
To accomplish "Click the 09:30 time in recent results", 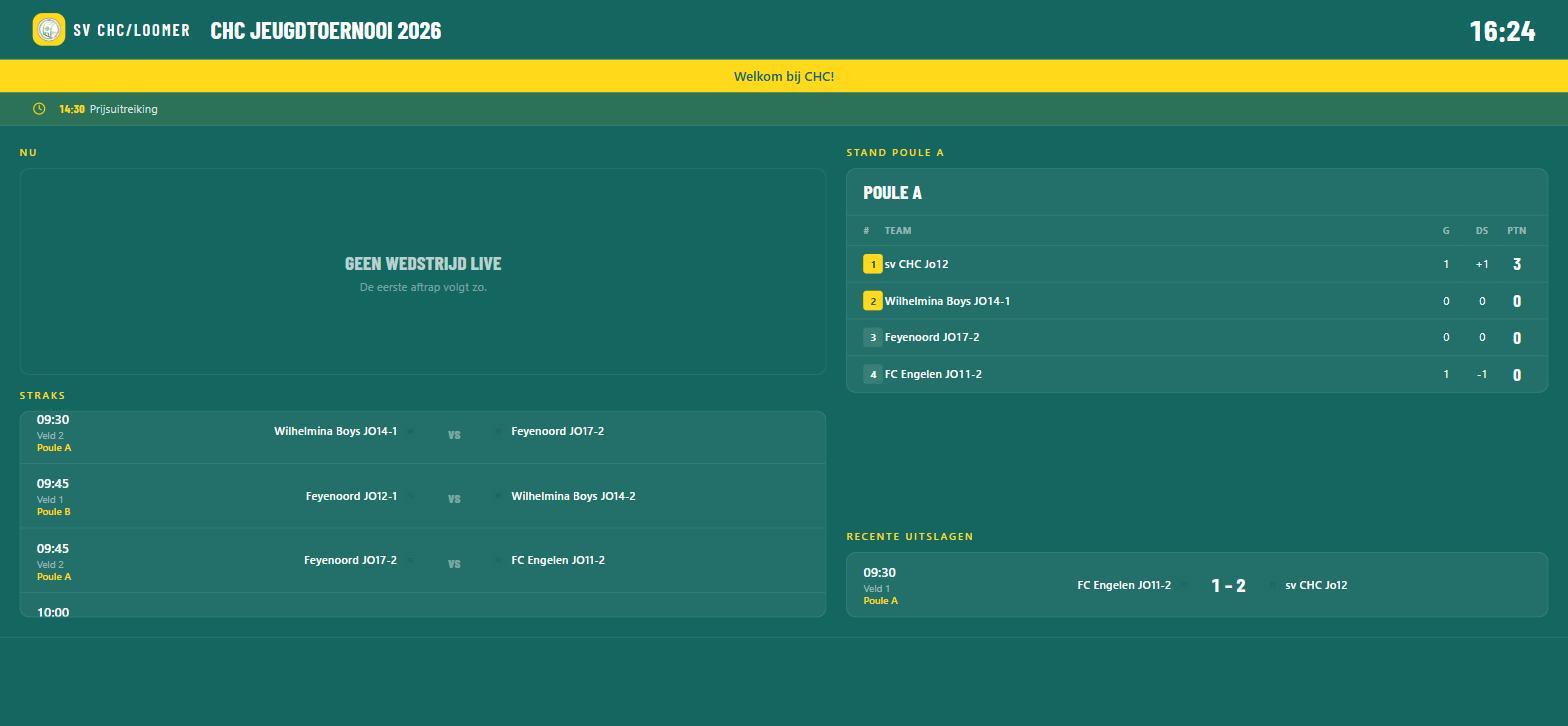I will 880,573.
